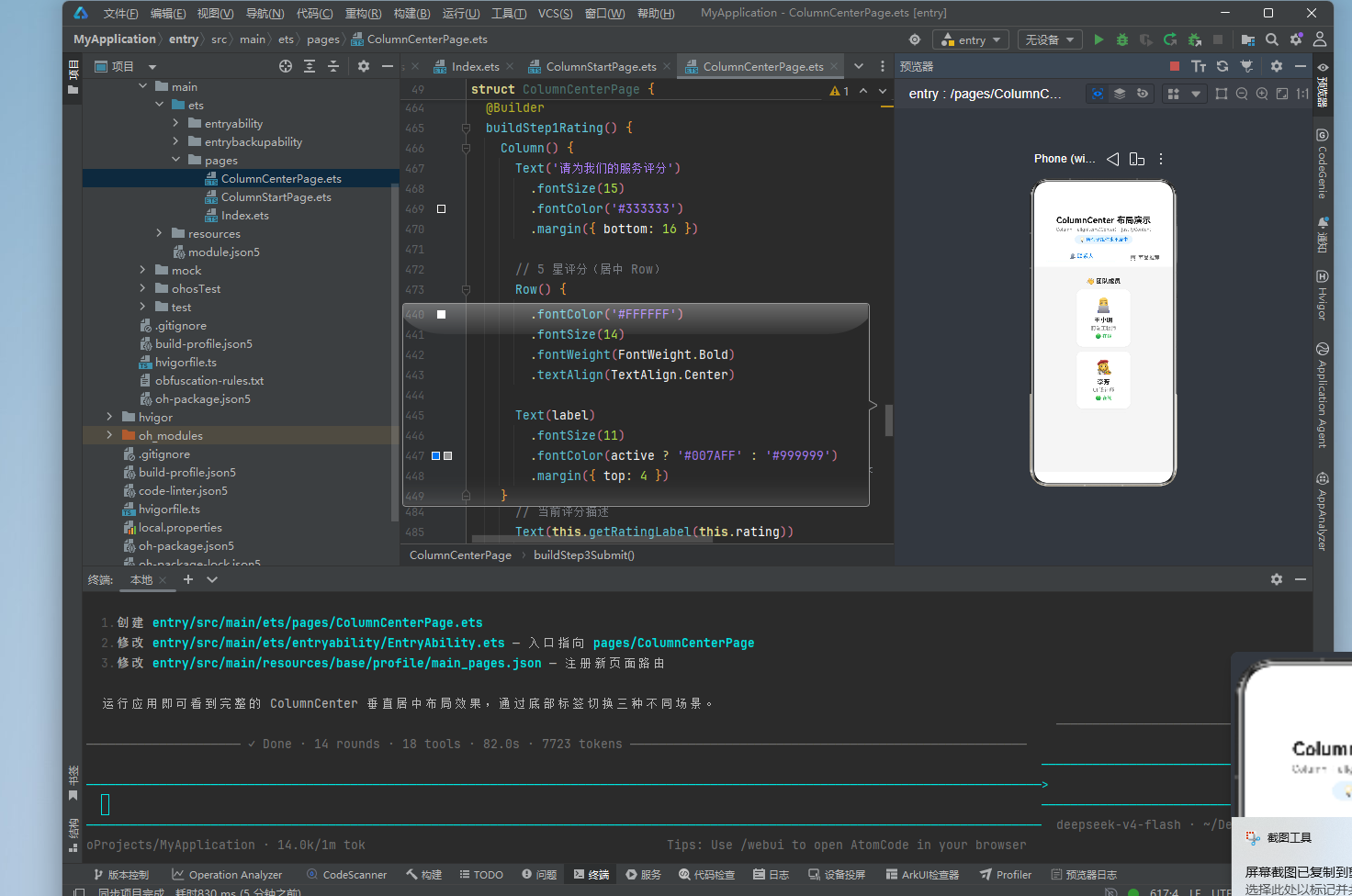Open the 无设备 device selector dropdown

[1049, 39]
